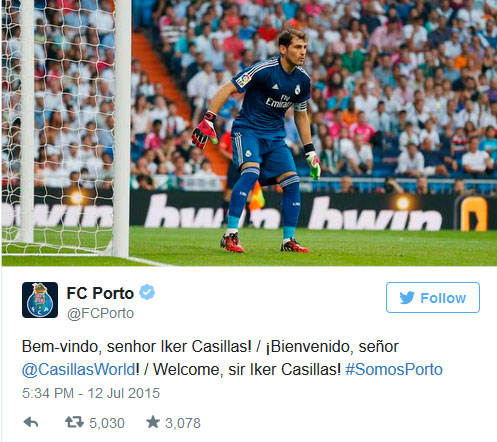Click the Twitter bird icon in Follow button
This screenshot has width=497, height=442.
coord(407,297)
